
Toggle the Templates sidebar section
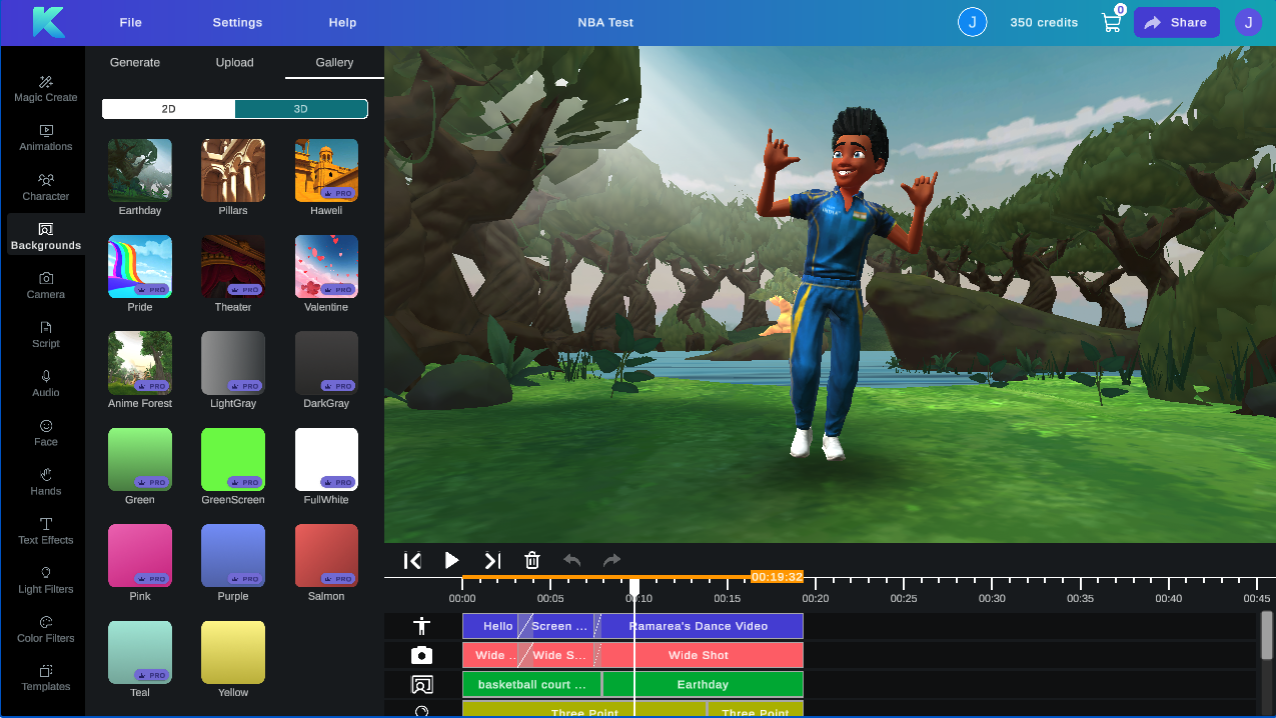pyautogui.click(x=45, y=677)
